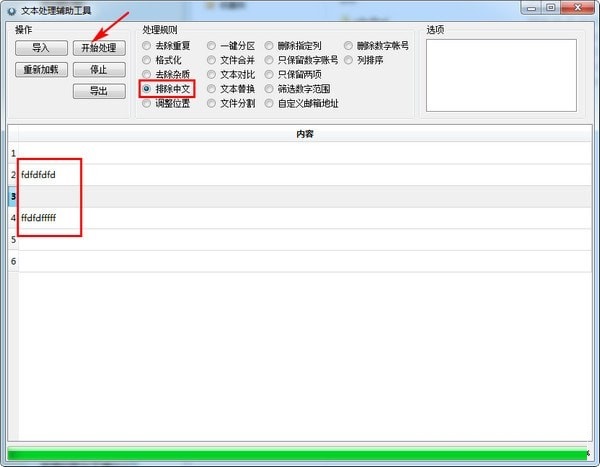This screenshot has height=467, width=600.
Task: Start processing with the 开始处理 button
Action: tap(99, 48)
